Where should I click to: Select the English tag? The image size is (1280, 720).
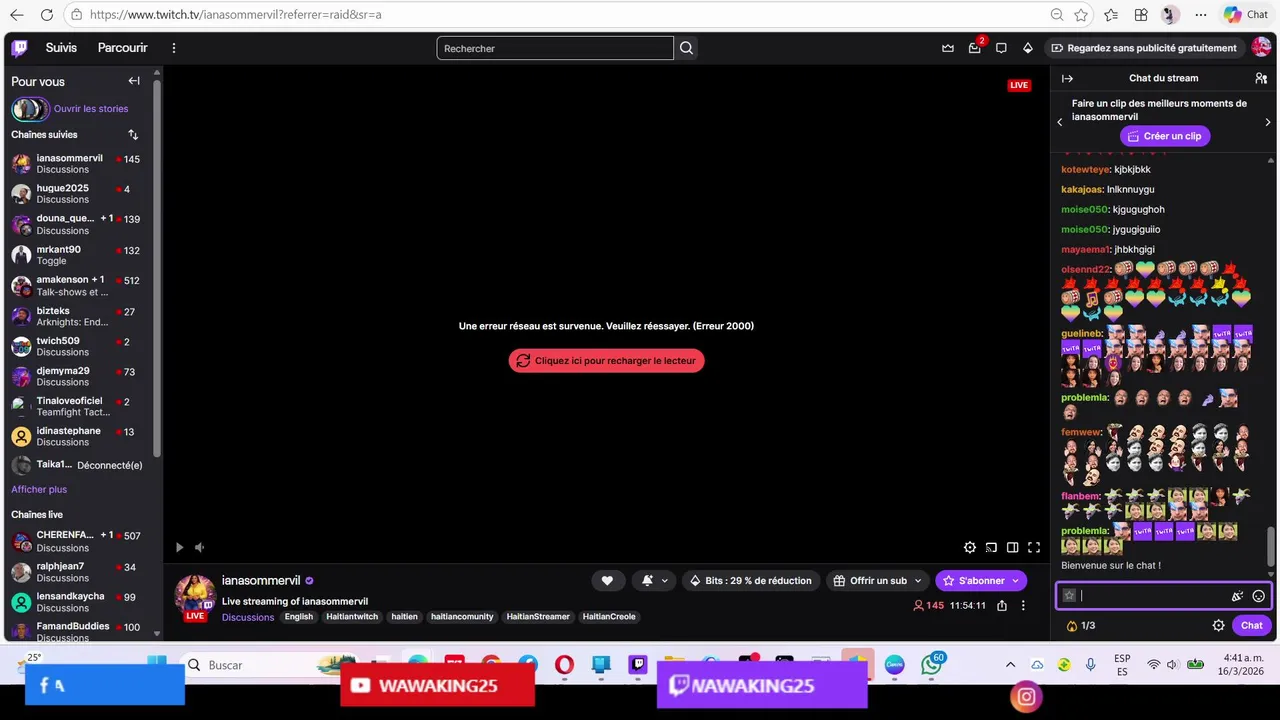[x=299, y=617]
